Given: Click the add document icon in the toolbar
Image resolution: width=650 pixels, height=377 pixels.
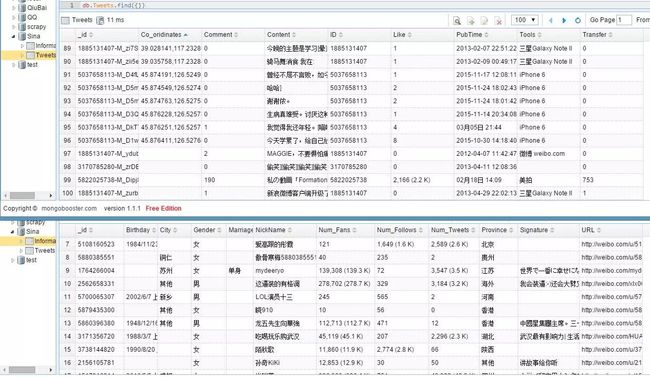Looking at the screenshot, I should pos(471,20).
